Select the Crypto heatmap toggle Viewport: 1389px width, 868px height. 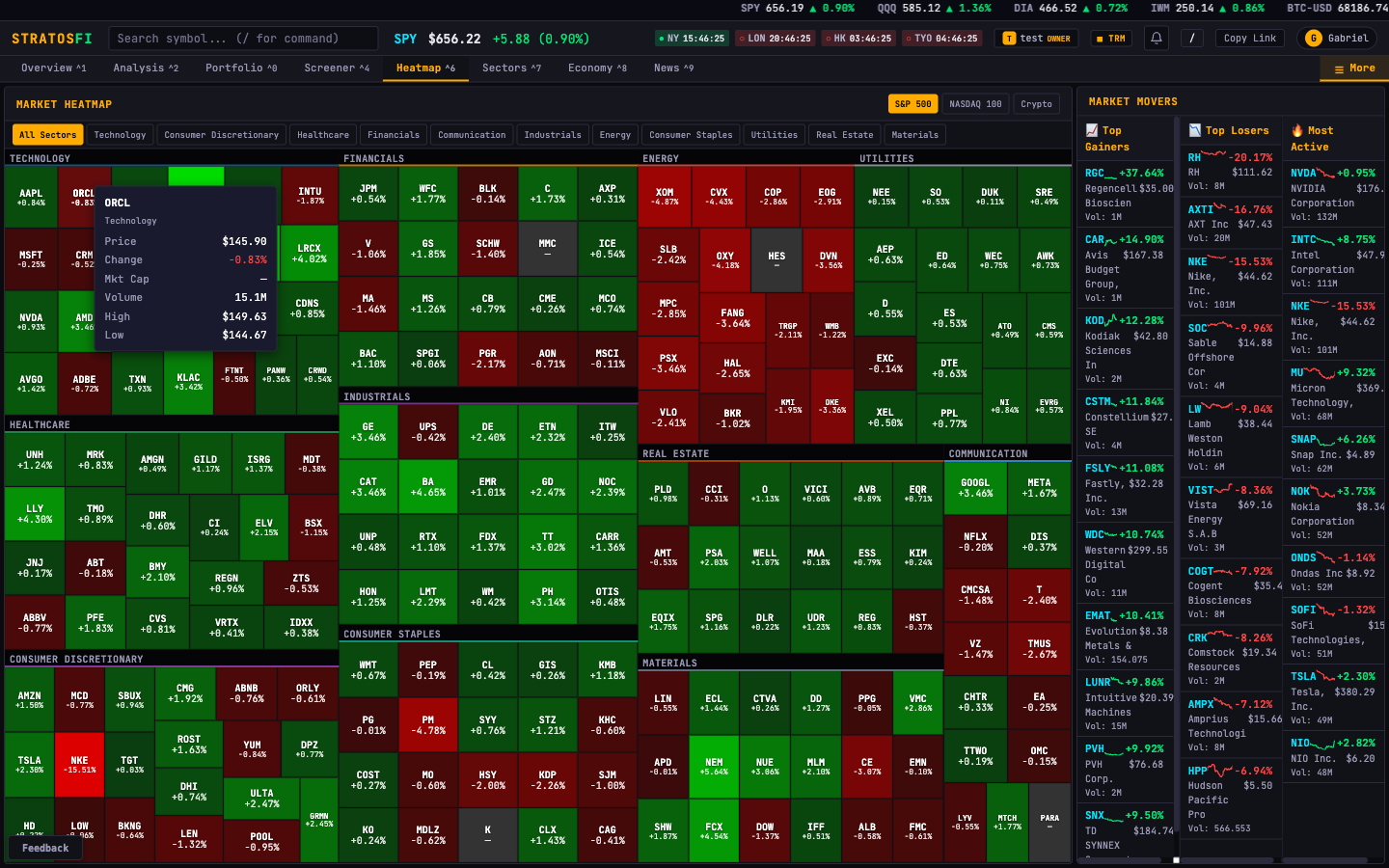tap(1036, 104)
